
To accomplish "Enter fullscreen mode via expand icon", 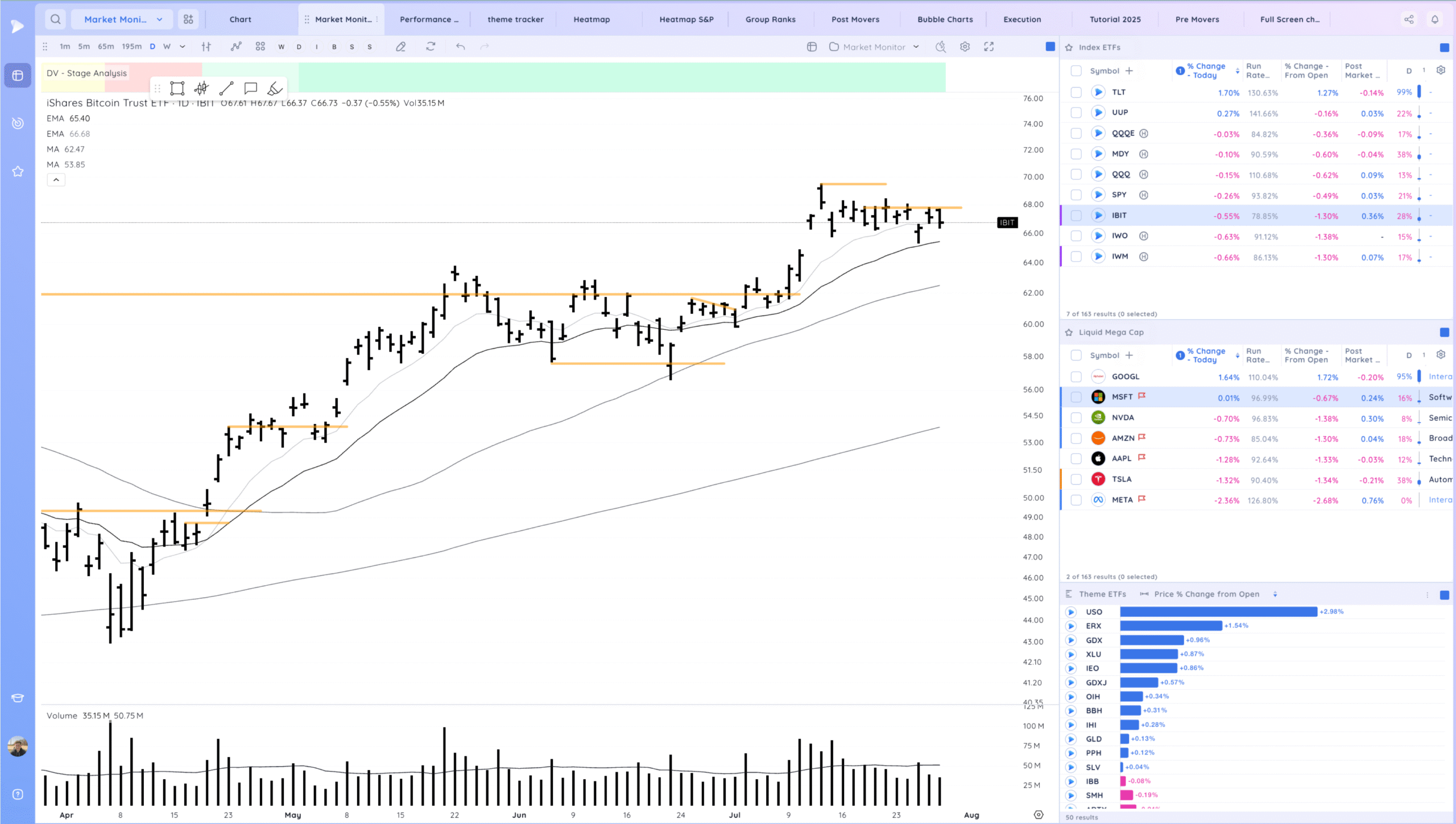I will (989, 47).
